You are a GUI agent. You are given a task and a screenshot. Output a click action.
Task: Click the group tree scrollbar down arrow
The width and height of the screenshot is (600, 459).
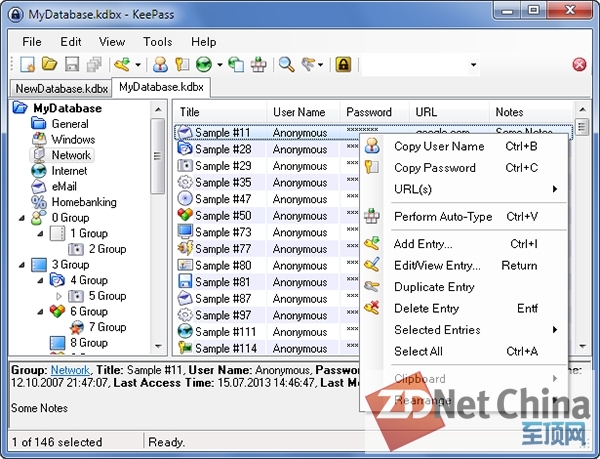158,346
